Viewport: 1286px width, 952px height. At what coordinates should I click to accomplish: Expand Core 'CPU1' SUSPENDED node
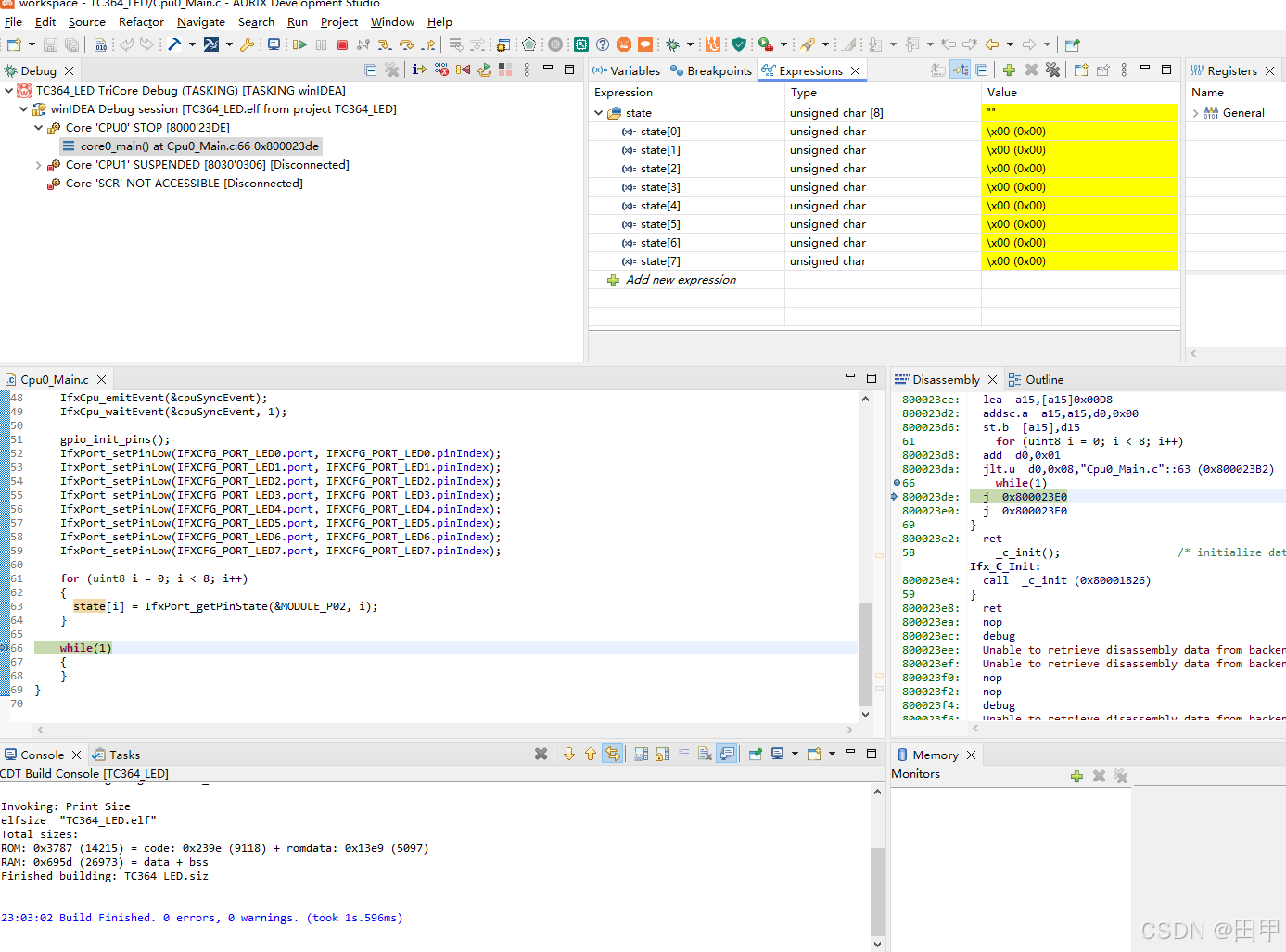[38, 165]
